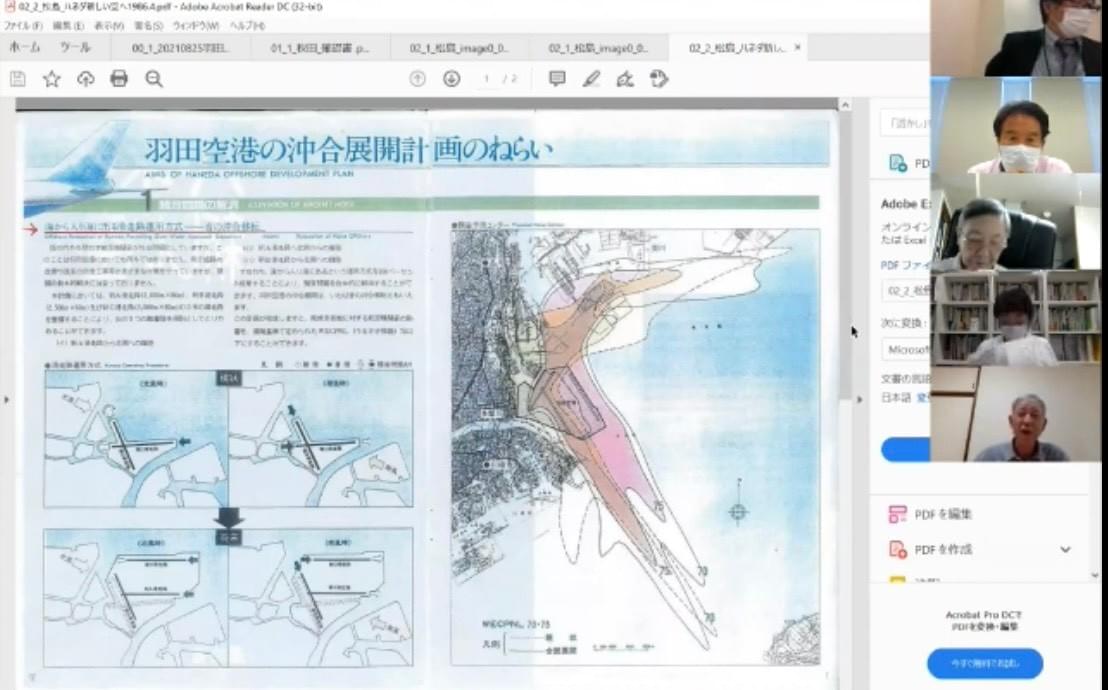Click the top participant video thumbnail
The image size is (1108, 690).
[1015, 37]
